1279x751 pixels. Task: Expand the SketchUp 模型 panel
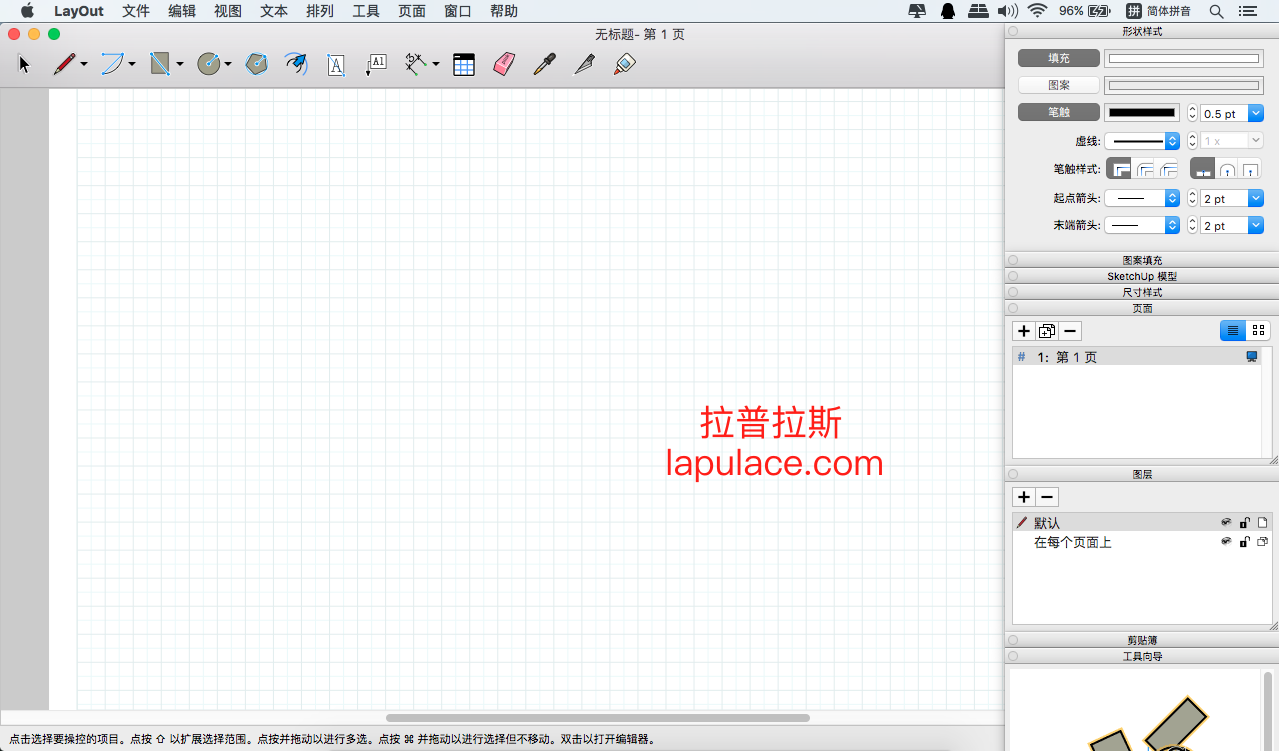[x=1142, y=276]
